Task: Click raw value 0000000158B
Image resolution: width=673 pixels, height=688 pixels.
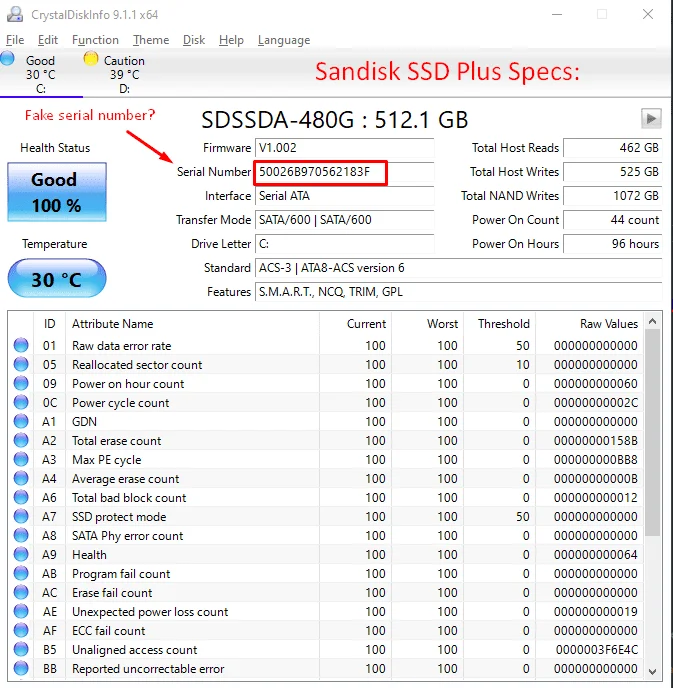Action: (x=596, y=440)
